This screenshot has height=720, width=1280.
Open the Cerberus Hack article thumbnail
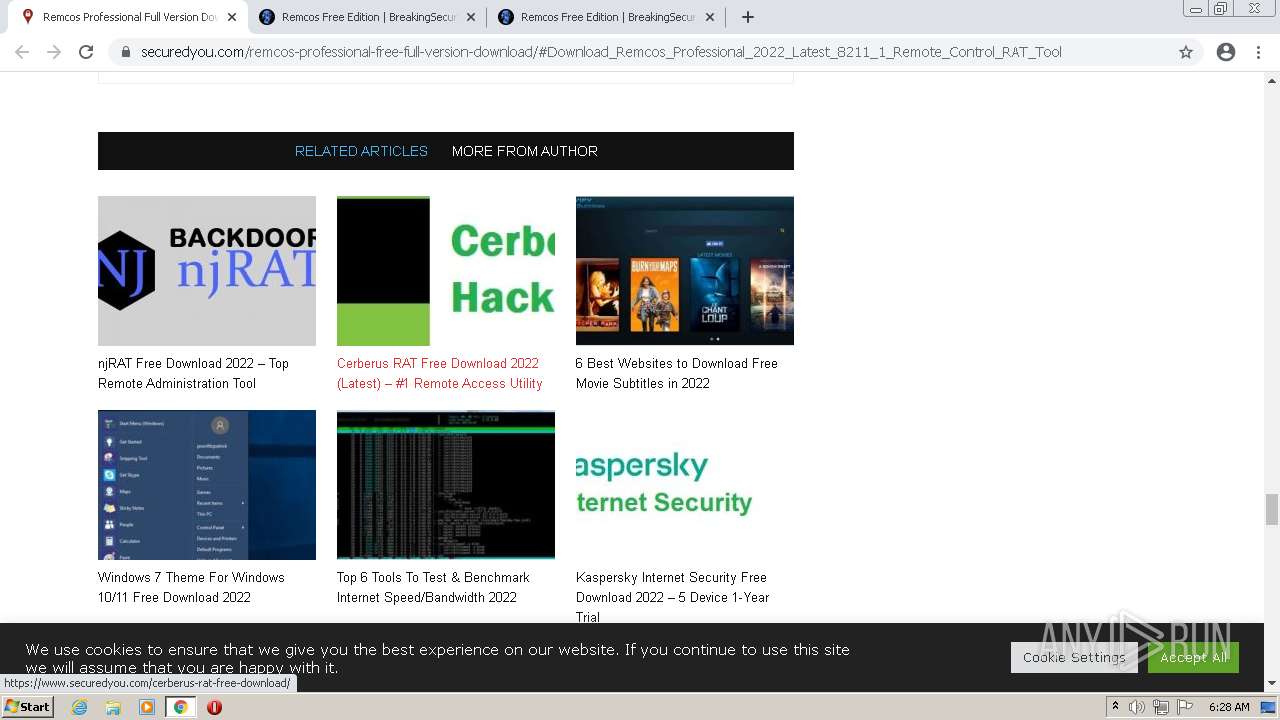[446, 271]
